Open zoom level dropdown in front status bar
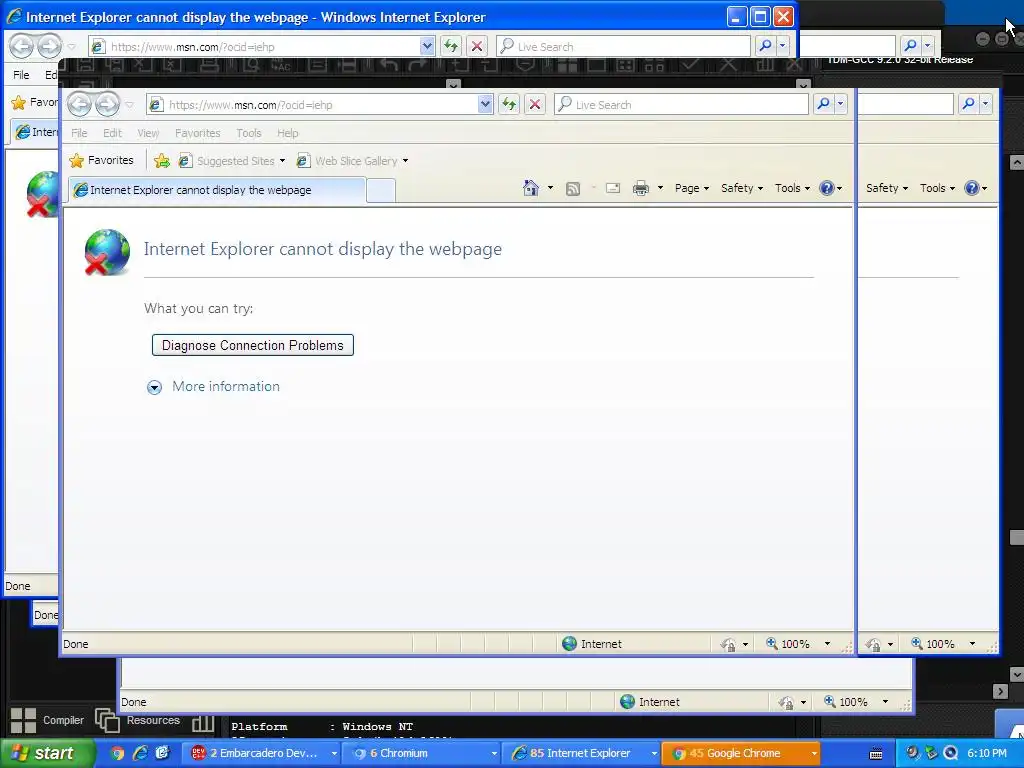Image resolution: width=1024 pixels, height=768 pixels. pyautogui.click(x=827, y=644)
